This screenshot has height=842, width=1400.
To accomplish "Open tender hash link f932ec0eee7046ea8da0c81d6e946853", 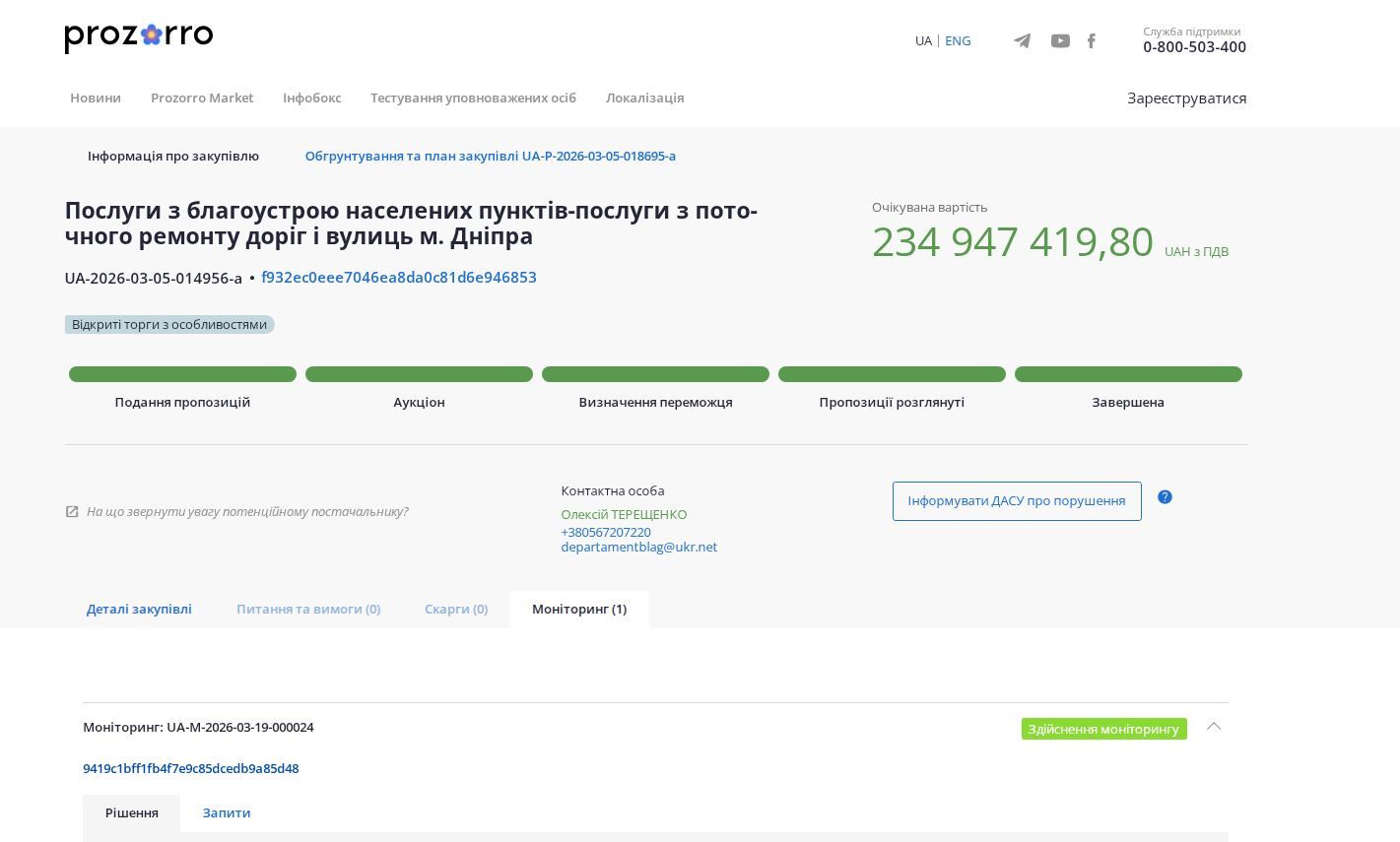I will (x=398, y=278).
